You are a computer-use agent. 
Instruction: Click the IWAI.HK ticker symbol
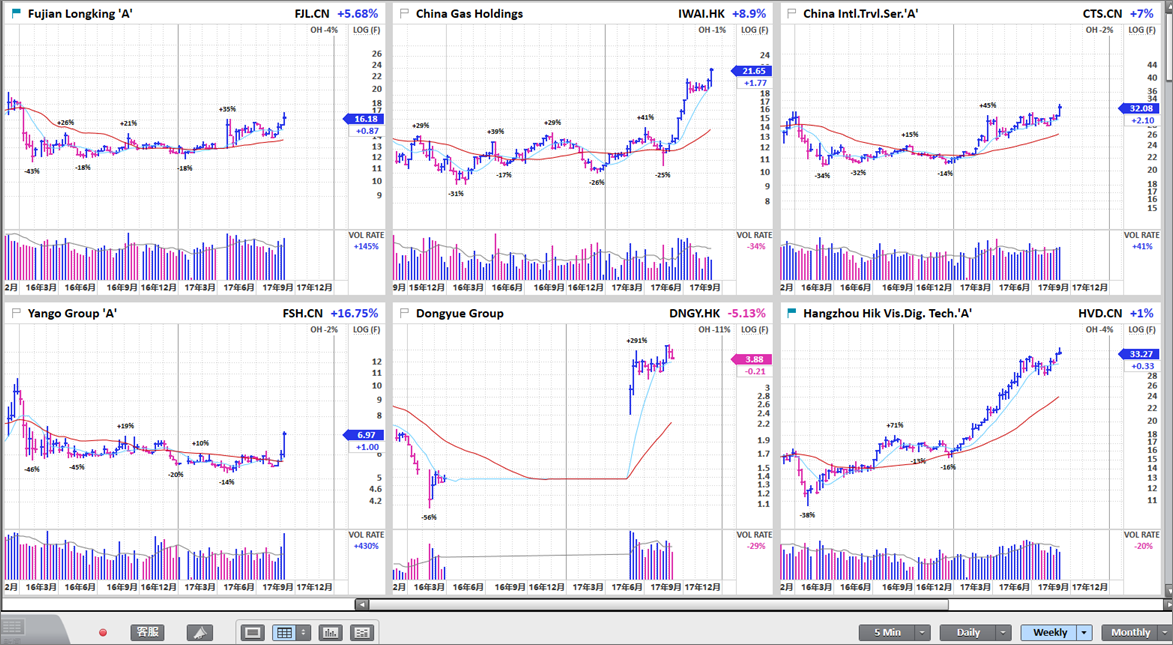click(x=704, y=13)
